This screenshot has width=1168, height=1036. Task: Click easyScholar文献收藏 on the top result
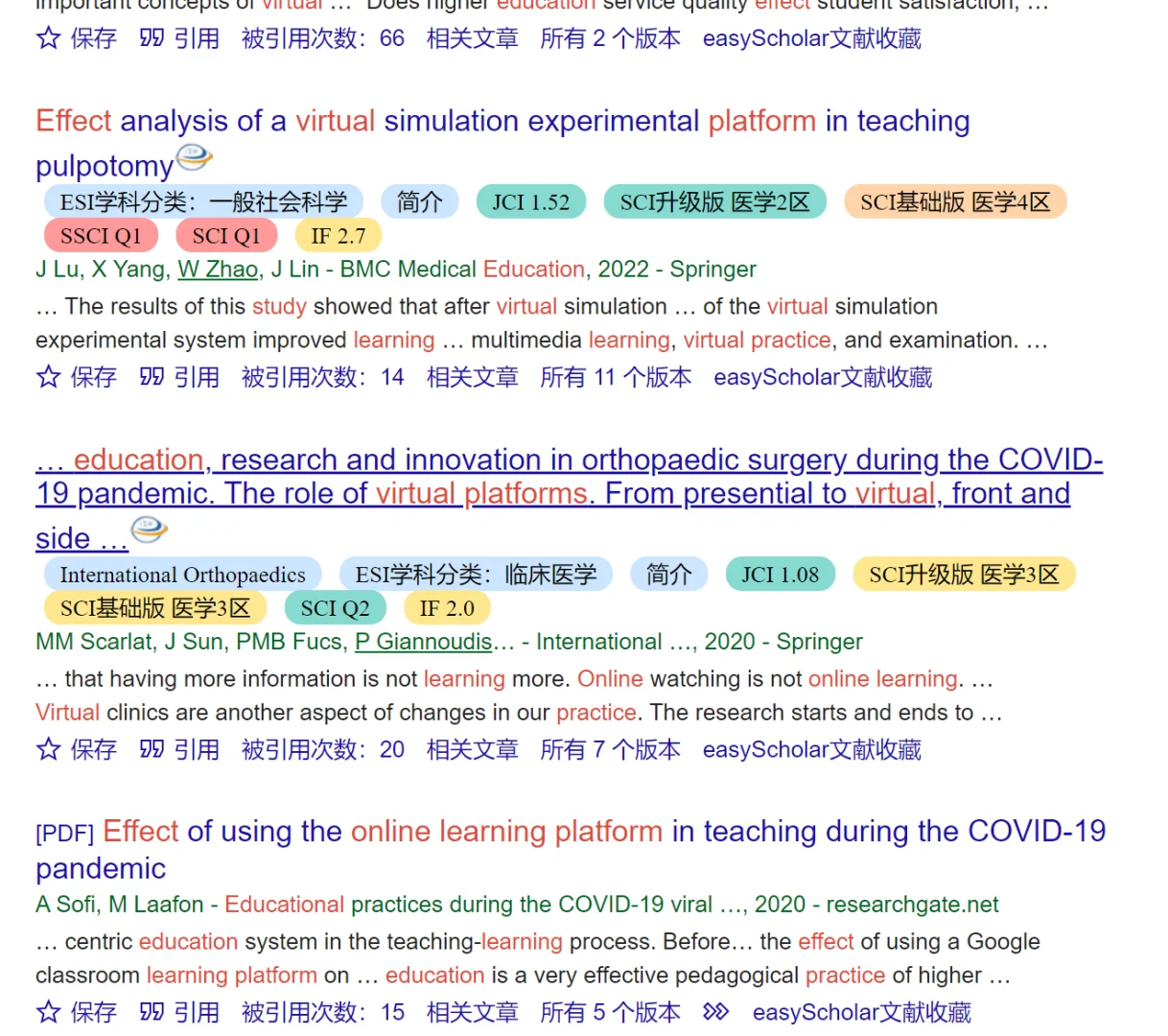pos(811,38)
